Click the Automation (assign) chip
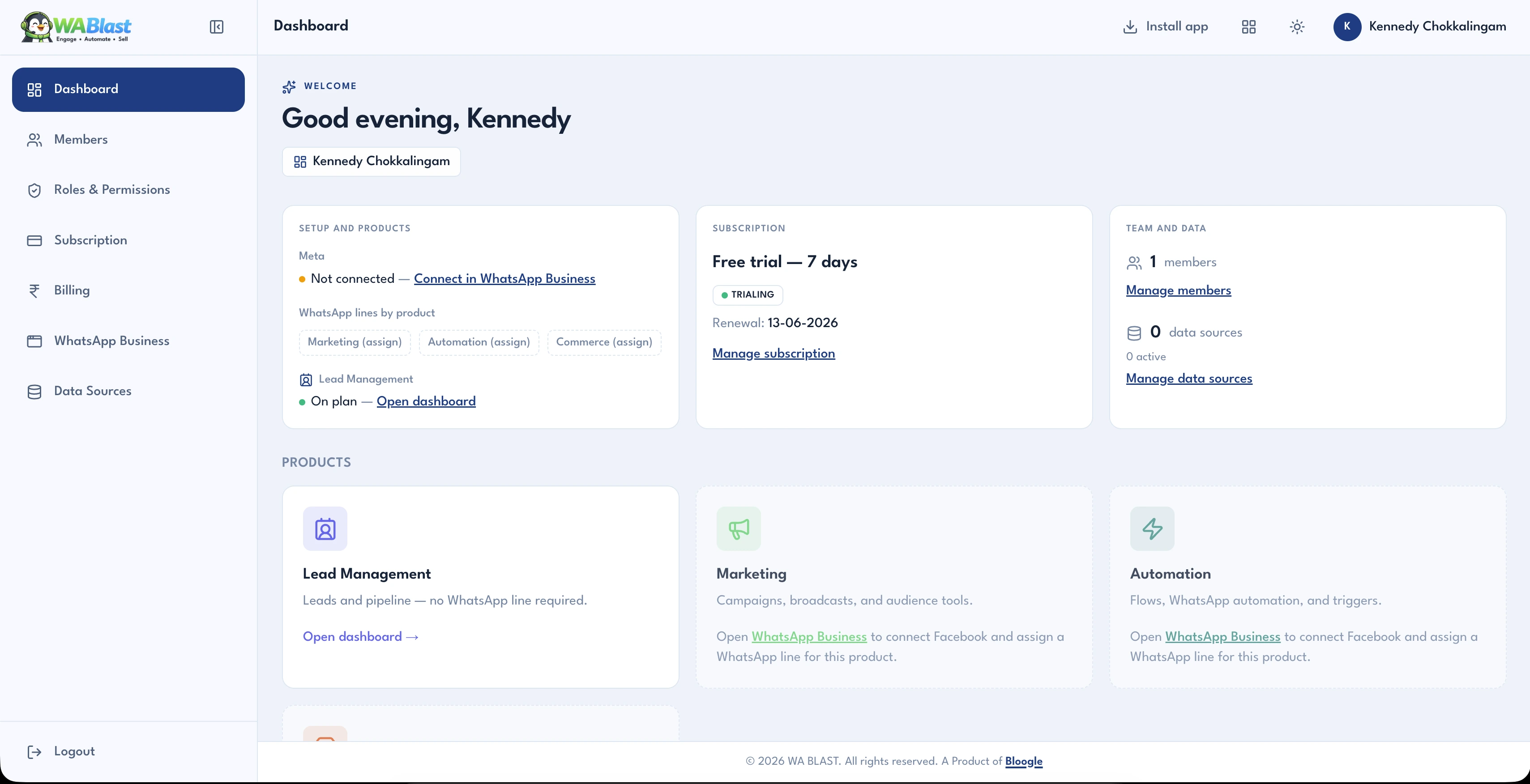The width and height of the screenshot is (1530, 784). pyautogui.click(x=479, y=342)
